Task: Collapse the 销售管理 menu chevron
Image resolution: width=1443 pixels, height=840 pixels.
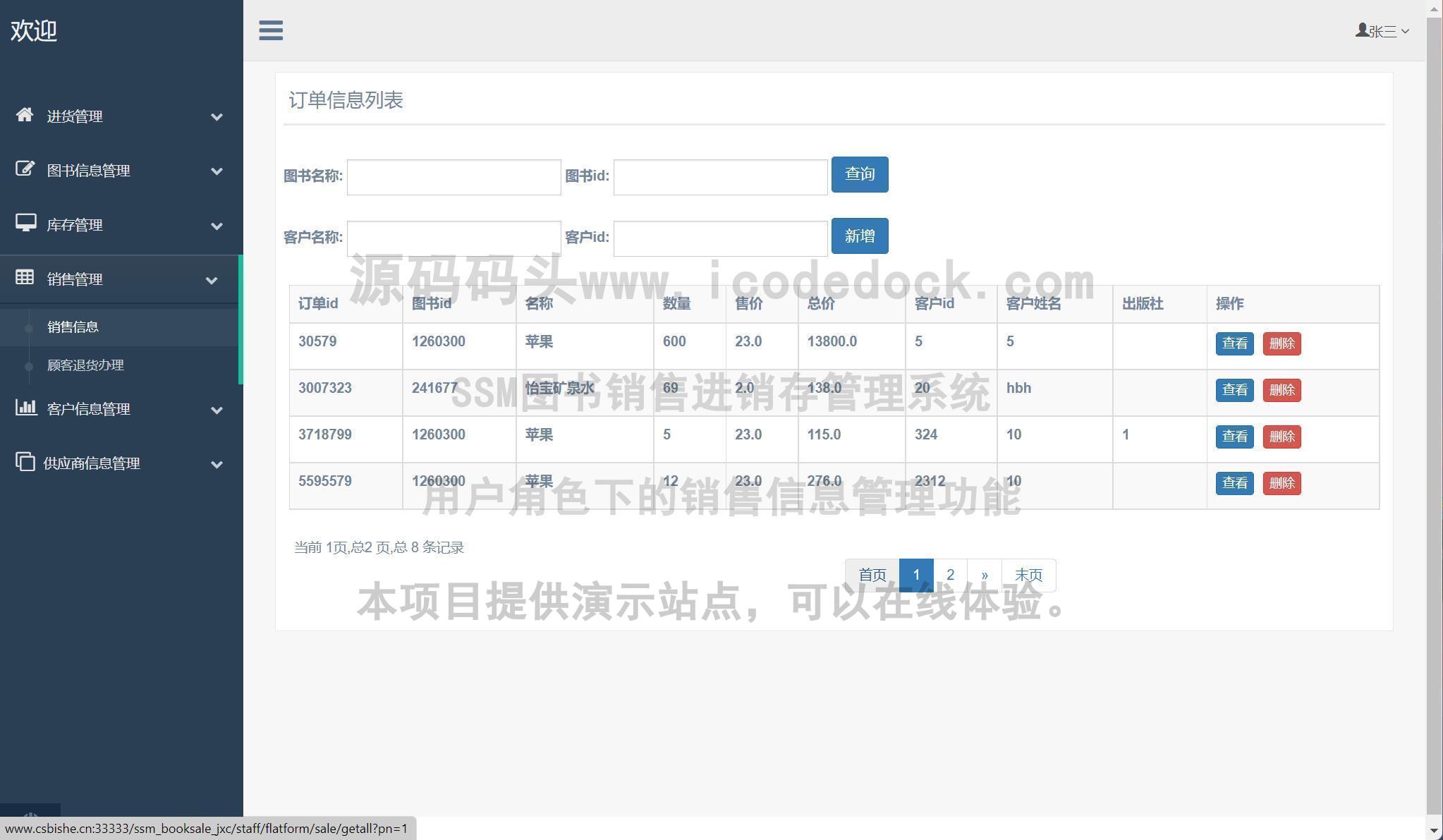Action: pyautogui.click(x=212, y=280)
